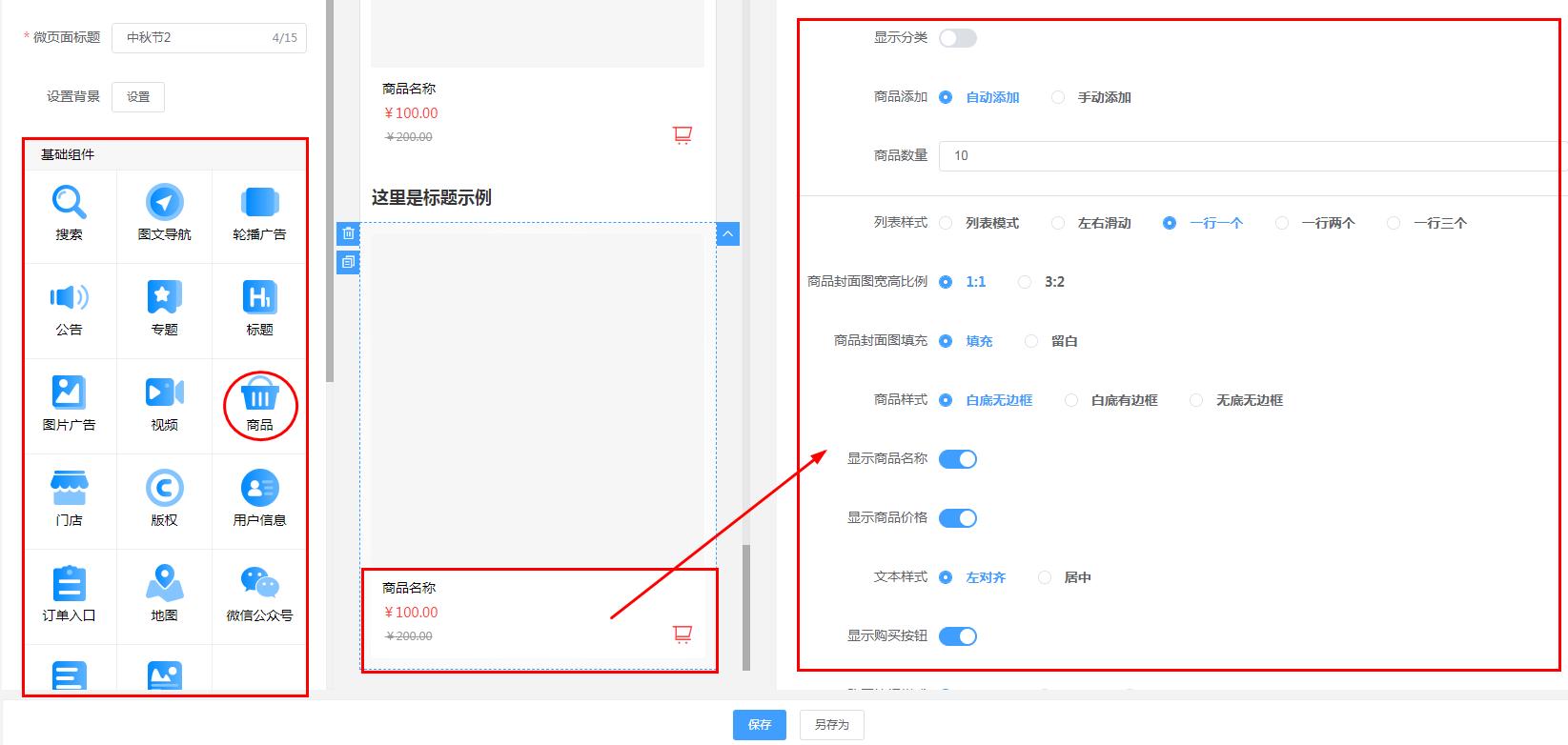Turn off 显示商品价格 switch
This screenshot has width=1568, height=745.
click(958, 518)
